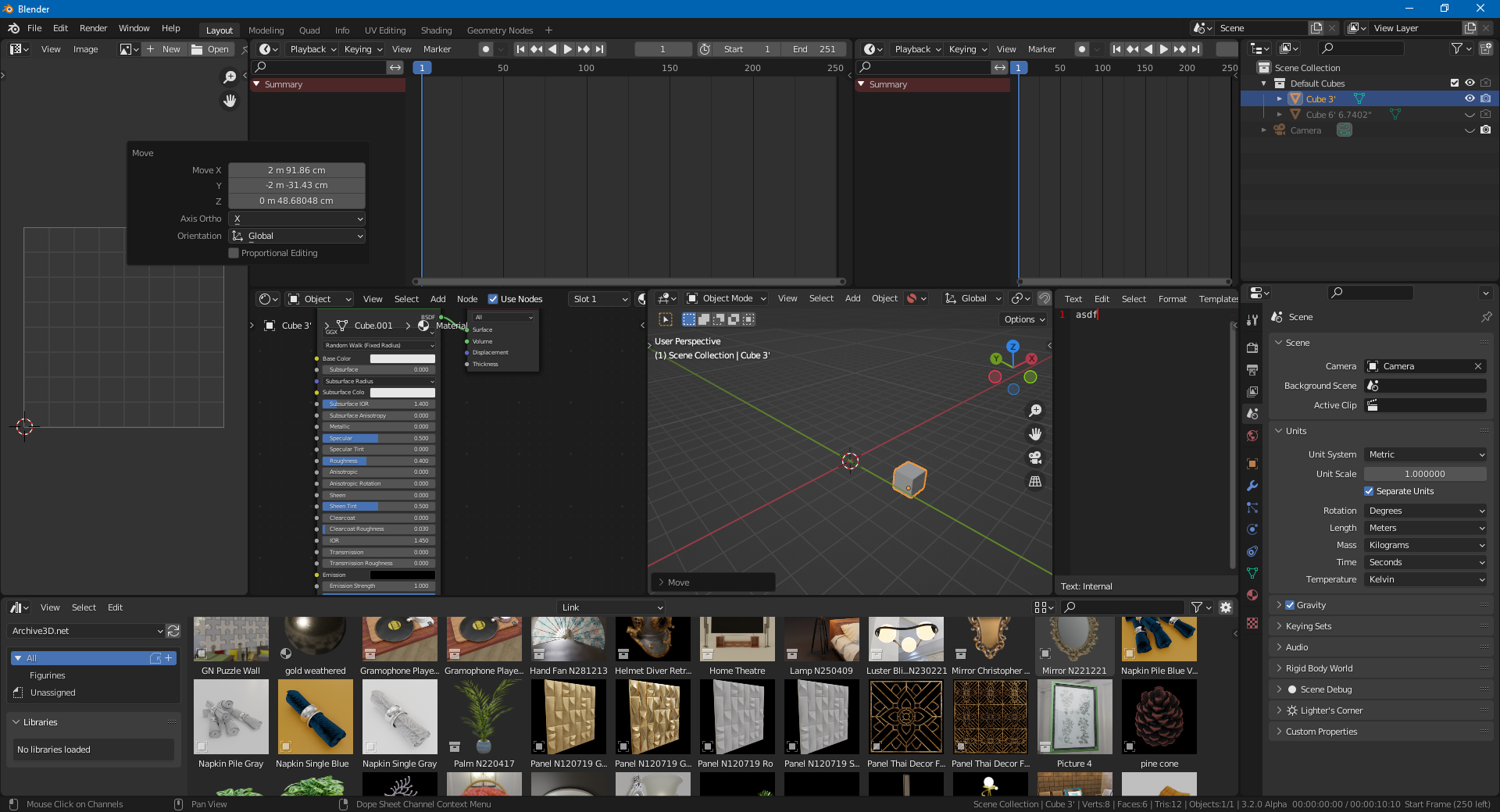Expand the Camera item in outliner
The height and width of the screenshot is (812, 1500).
point(1263,130)
